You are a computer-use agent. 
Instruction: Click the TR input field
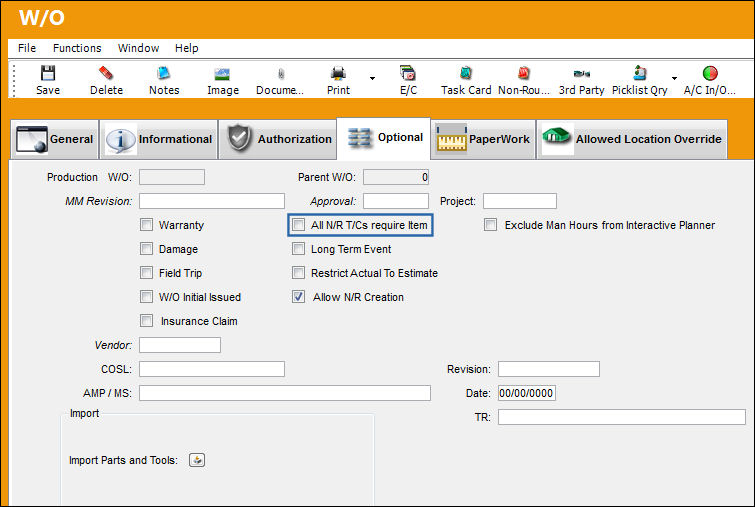click(622, 416)
